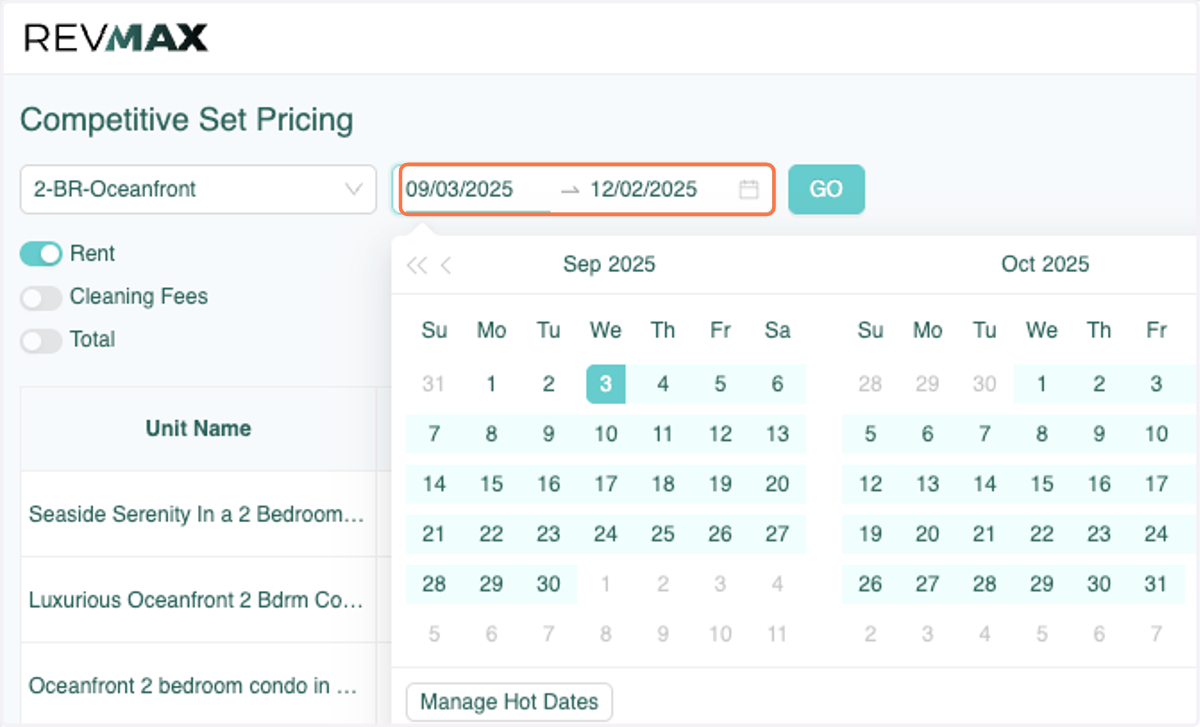Click the Unit Name column header
The width and height of the screenshot is (1200, 727).
[x=198, y=429]
